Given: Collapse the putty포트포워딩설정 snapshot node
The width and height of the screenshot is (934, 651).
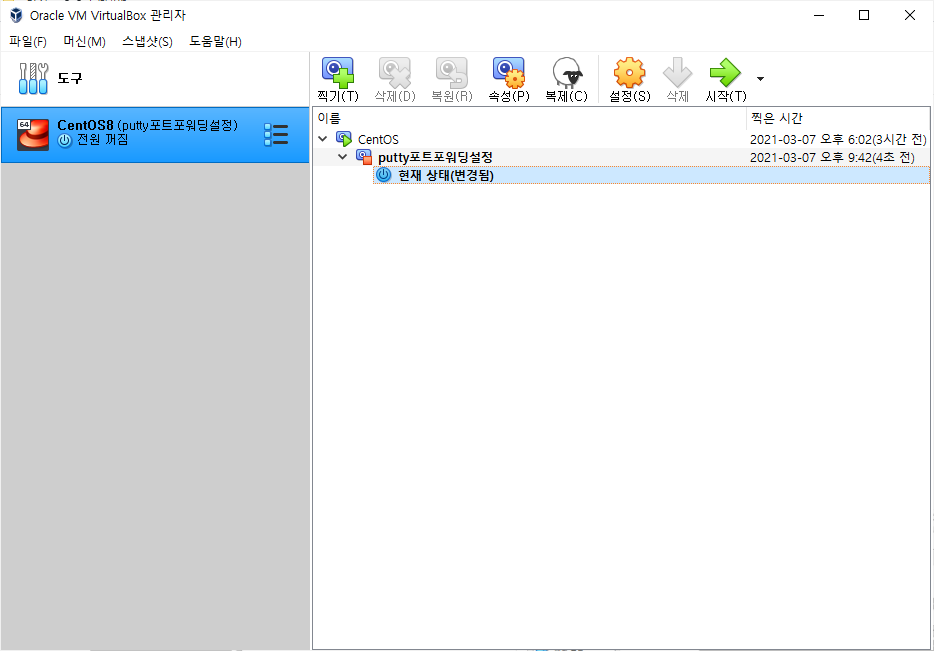Looking at the screenshot, I should (x=343, y=157).
